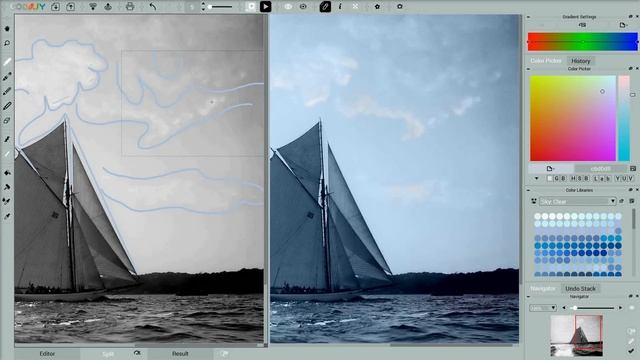Screen dimensions: 640x360
Task: Open the file dropdown below color picker
Action: click(x=550, y=168)
